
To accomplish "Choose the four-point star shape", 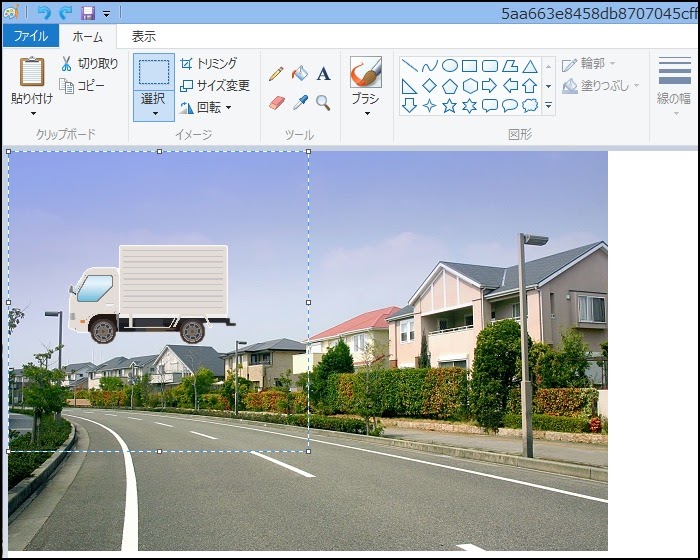I will click(429, 106).
